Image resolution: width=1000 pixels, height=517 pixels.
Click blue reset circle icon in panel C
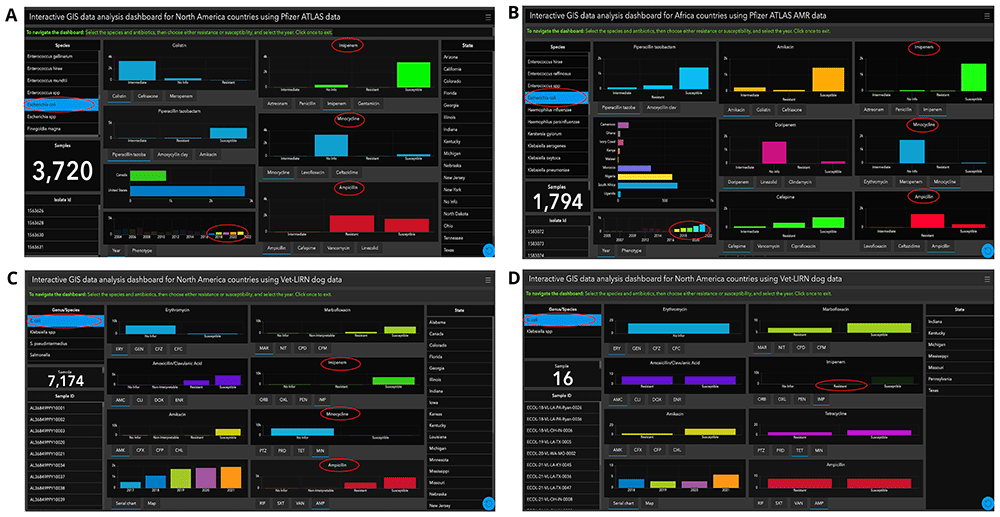(489, 503)
